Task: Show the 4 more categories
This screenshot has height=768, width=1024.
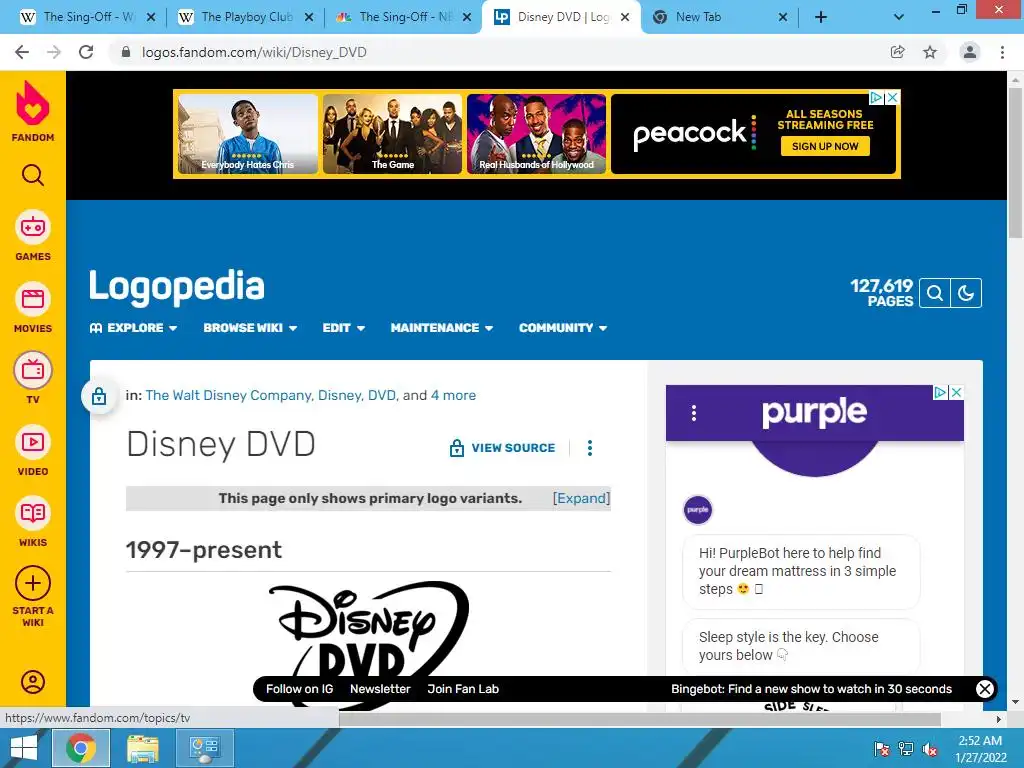Action: pyautogui.click(x=453, y=395)
